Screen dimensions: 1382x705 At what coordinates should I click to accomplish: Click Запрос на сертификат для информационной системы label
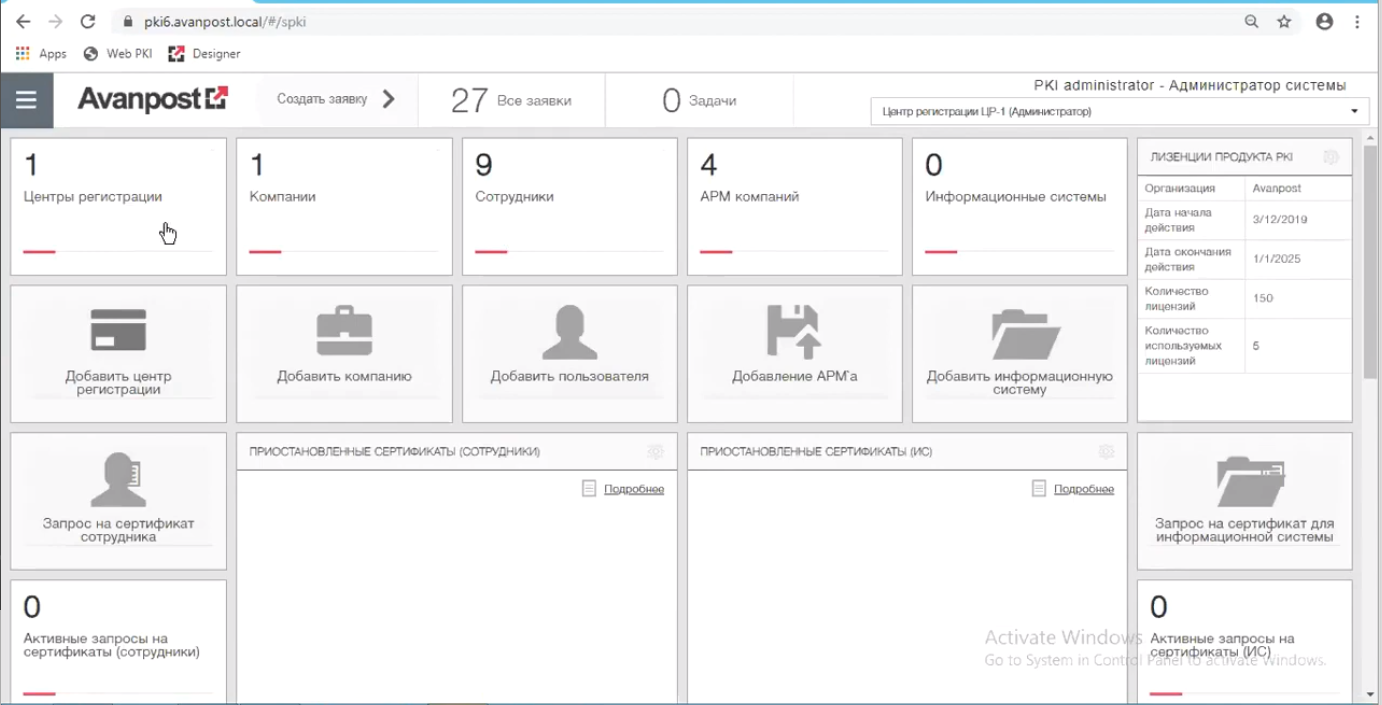pyautogui.click(x=1244, y=530)
